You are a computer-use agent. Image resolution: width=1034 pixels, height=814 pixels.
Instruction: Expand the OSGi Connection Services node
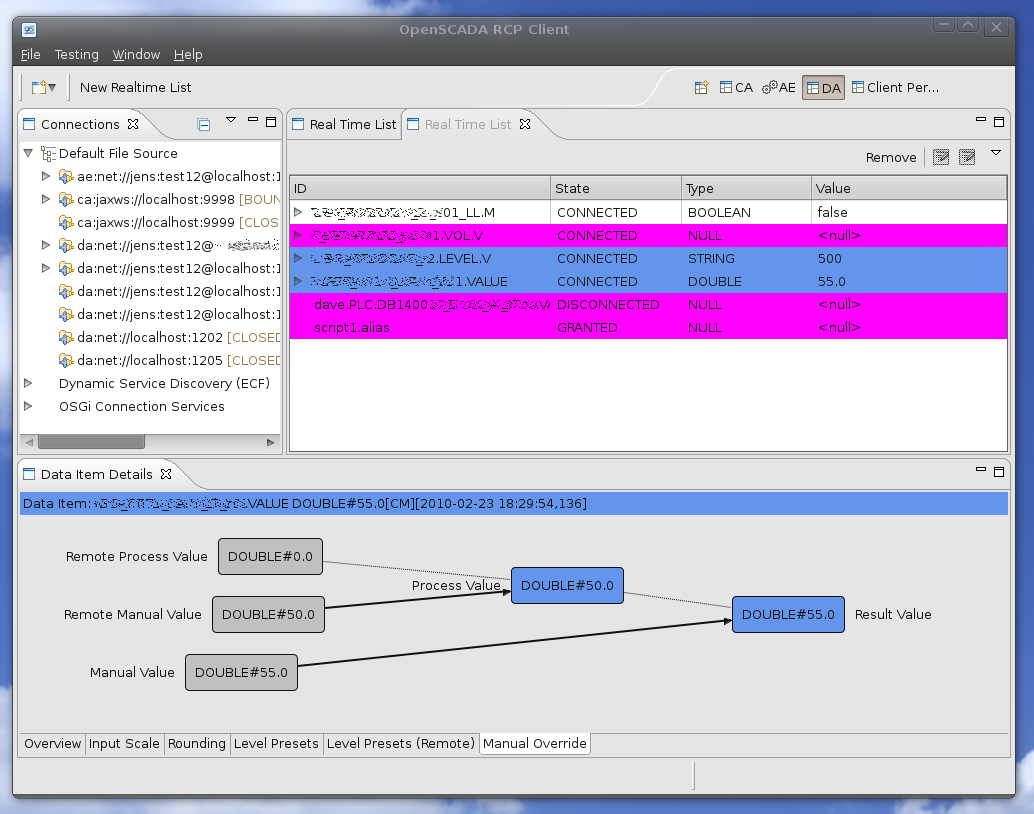click(28, 406)
